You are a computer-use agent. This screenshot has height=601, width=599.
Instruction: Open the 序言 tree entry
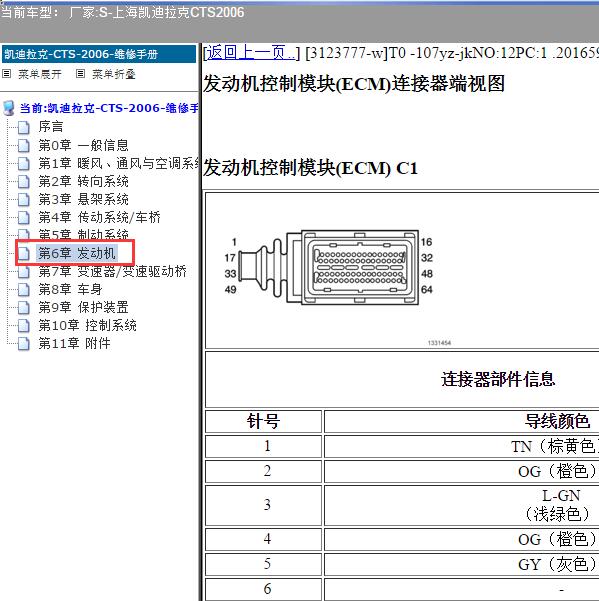[x=51, y=127]
